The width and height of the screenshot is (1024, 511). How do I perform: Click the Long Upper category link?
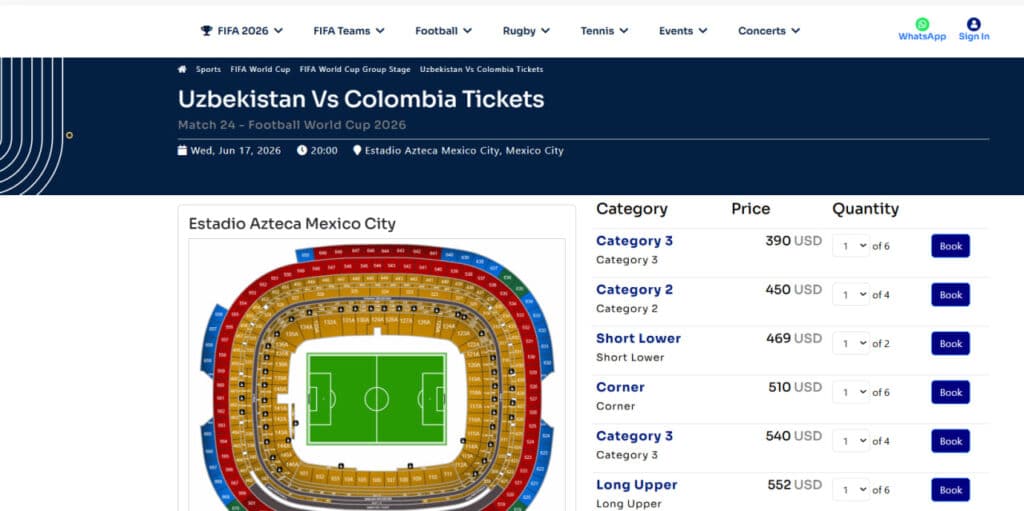(x=636, y=485)
